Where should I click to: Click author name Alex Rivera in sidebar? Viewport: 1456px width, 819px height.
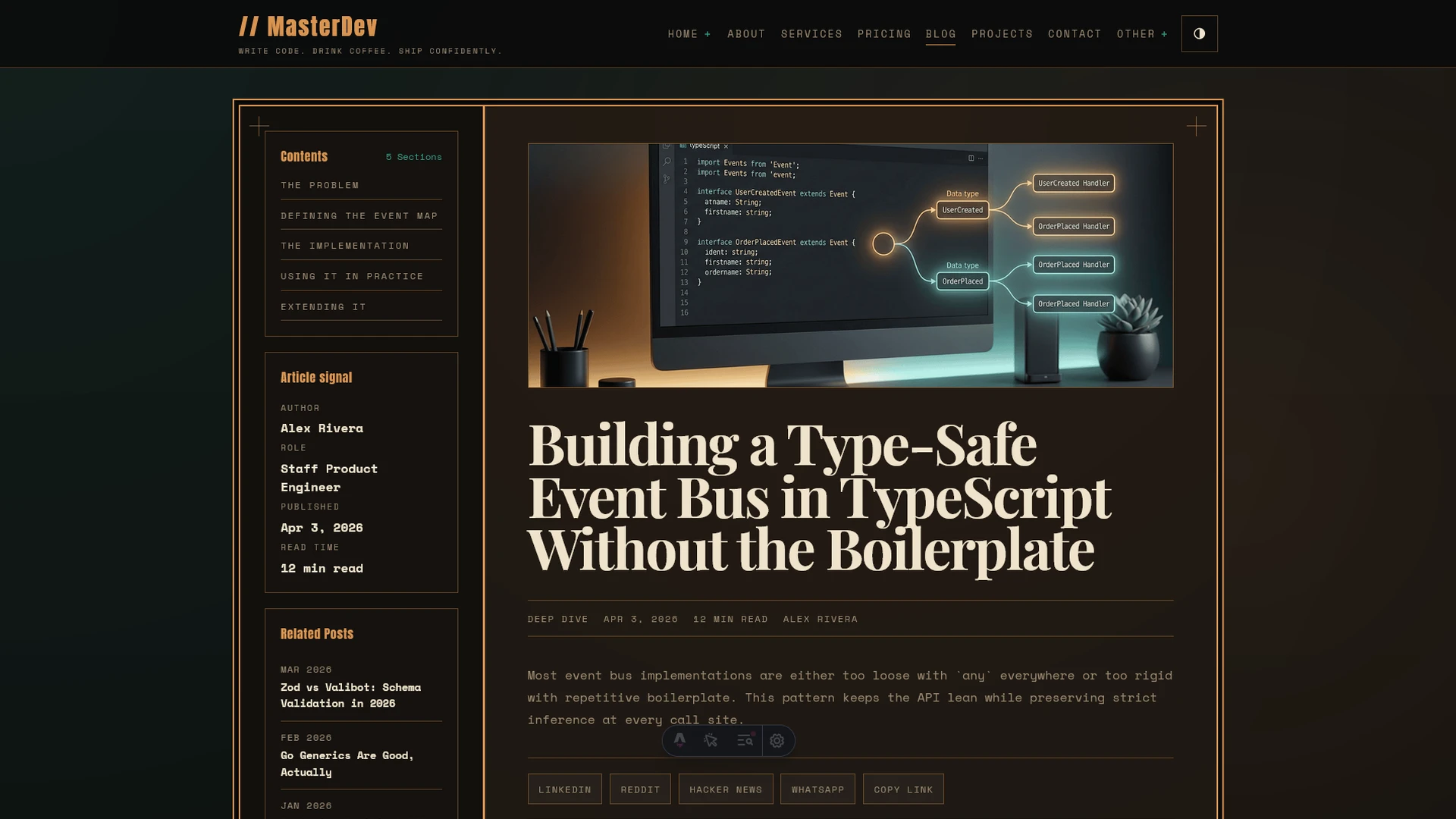click(x=322, y=428)
